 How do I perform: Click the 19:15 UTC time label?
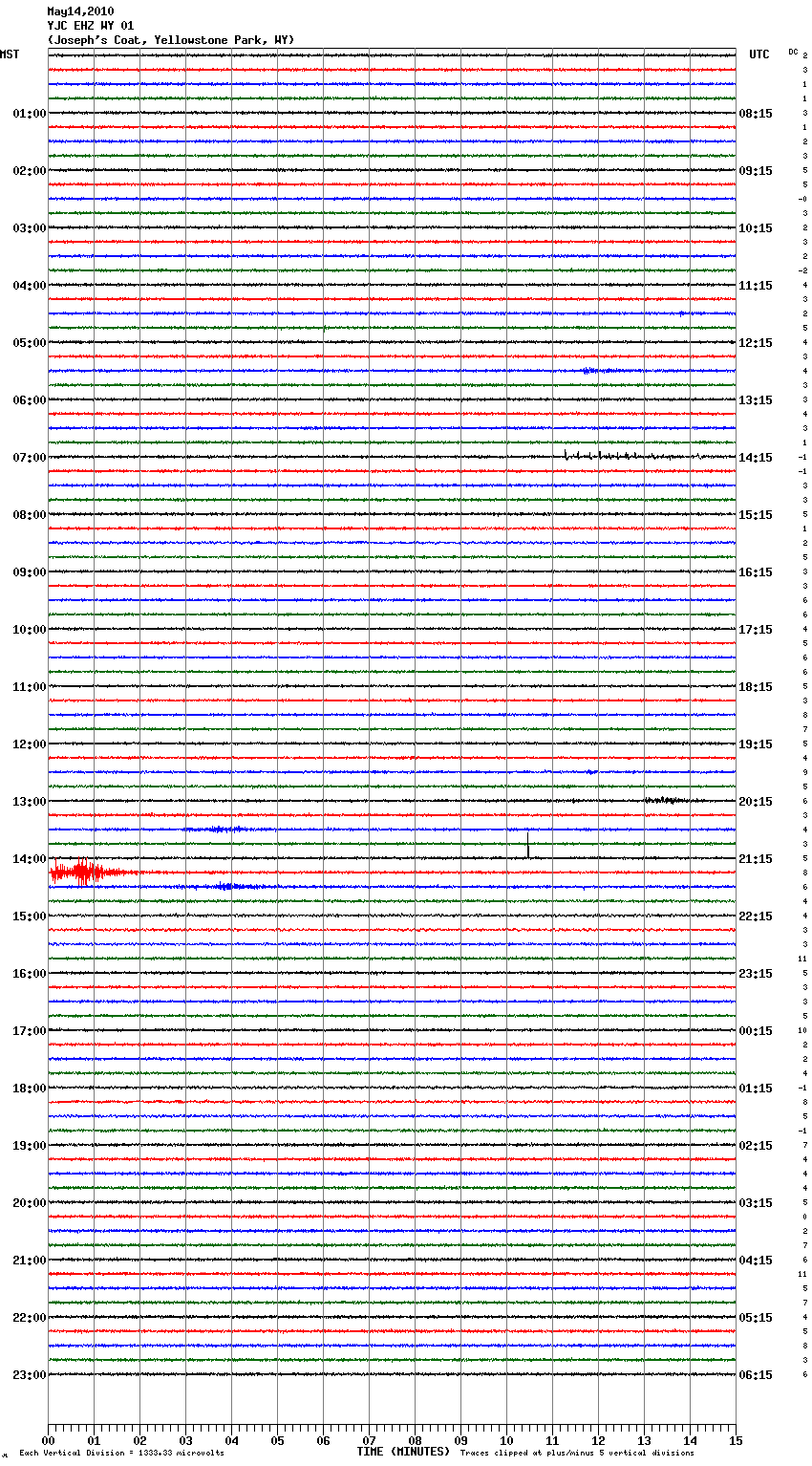pos(756,744)
